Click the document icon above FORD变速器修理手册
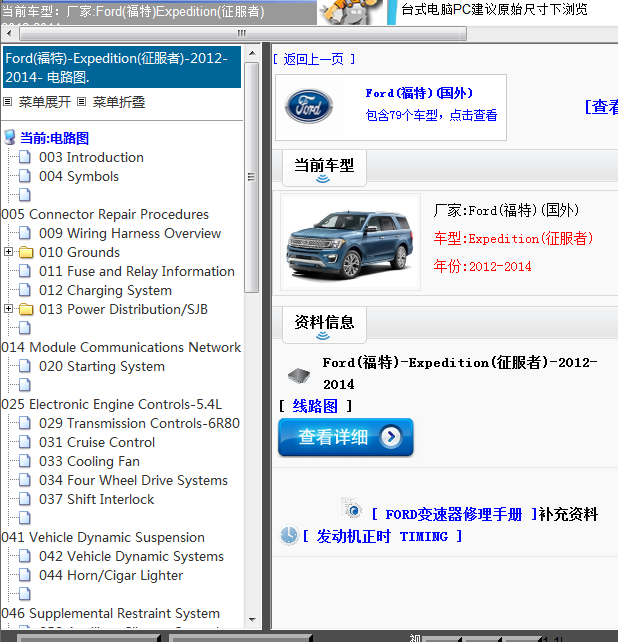 pos(352,508)
